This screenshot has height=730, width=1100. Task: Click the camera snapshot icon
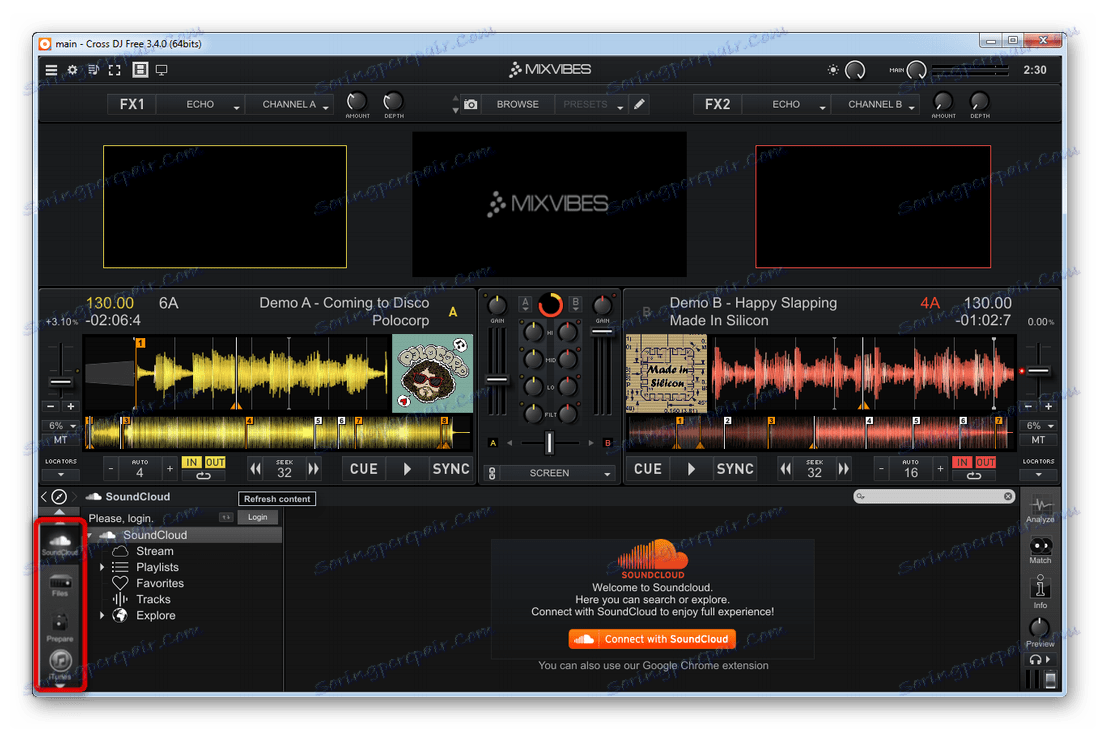[x=470, y=104]
